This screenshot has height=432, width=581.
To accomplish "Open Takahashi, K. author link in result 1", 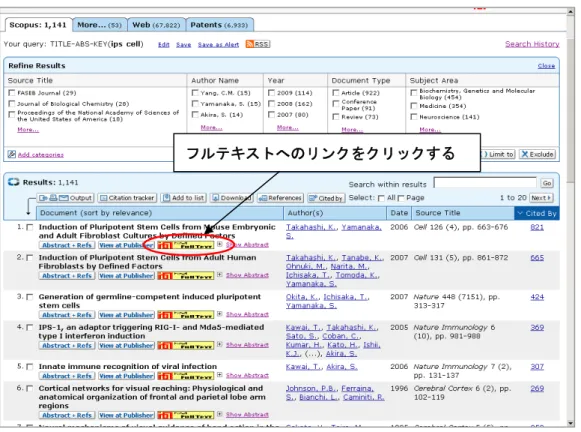I will click(311, 227).
